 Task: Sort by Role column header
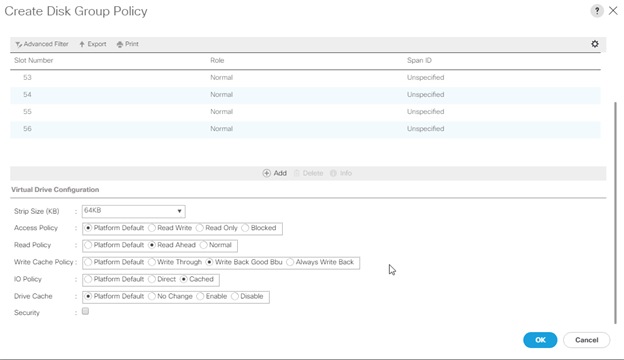point(217,60)
